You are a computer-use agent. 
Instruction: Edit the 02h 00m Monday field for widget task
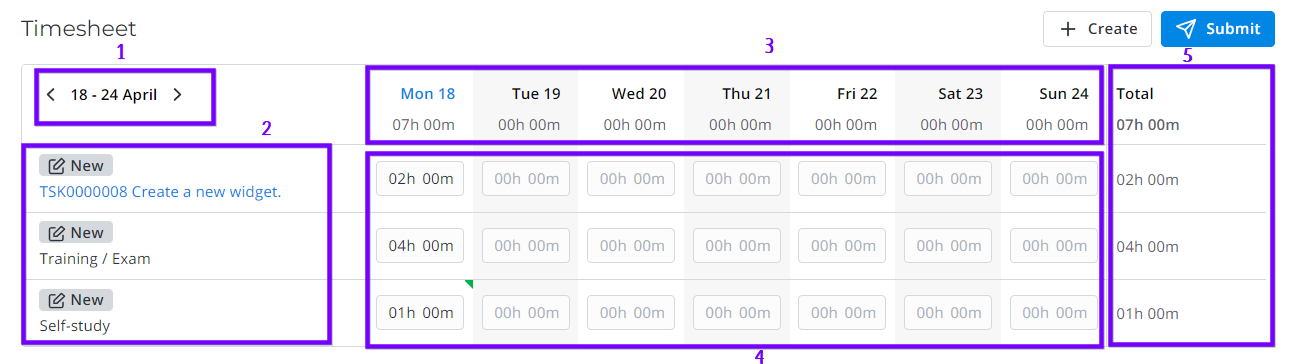coord(420,179)
